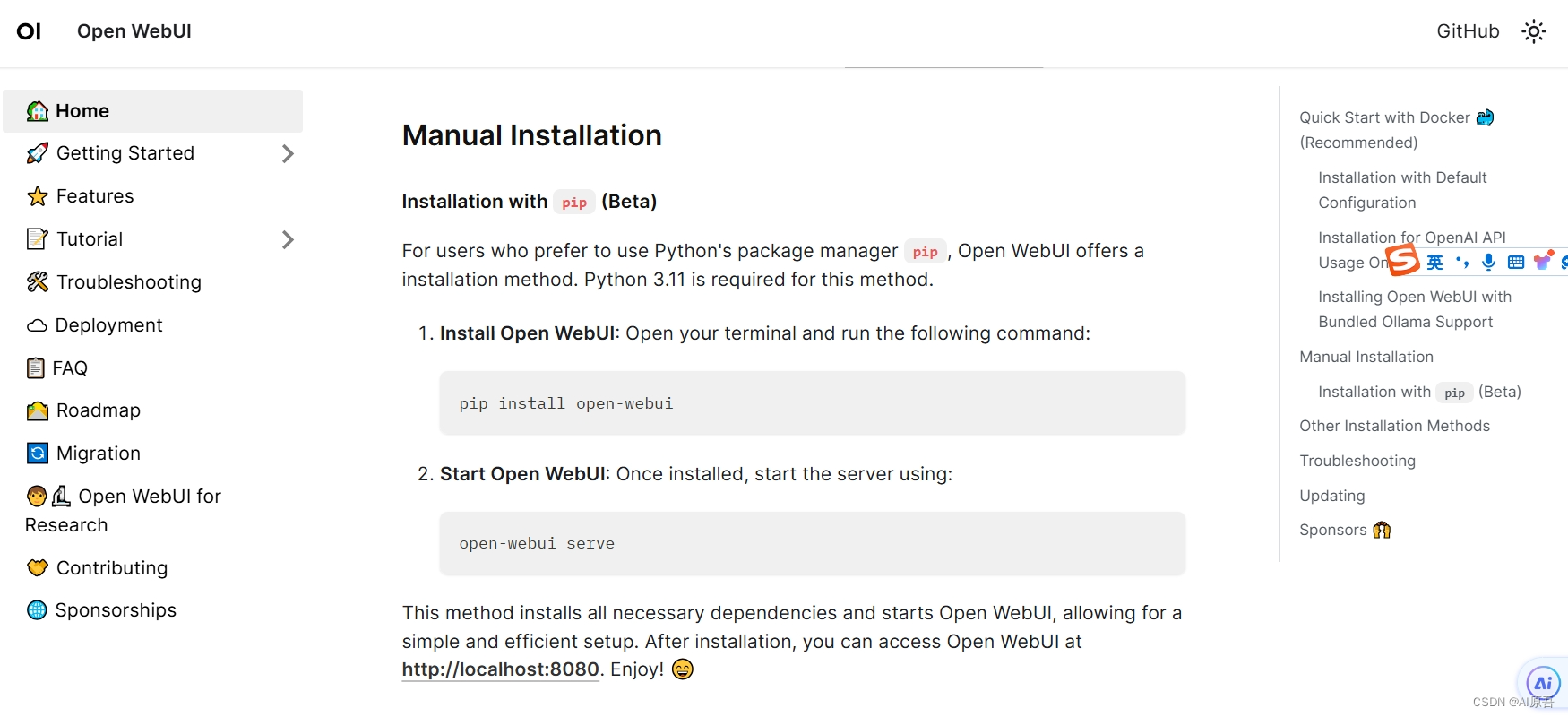Click the rocket icon for Getting Started
1568x717 pixels.
[x=38, y=153]
